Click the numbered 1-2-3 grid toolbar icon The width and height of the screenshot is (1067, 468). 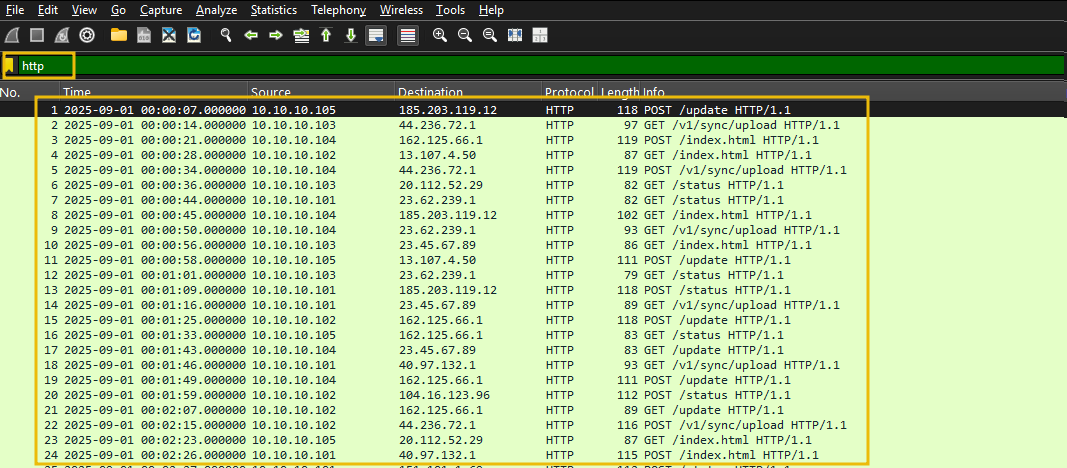[540, 35]
